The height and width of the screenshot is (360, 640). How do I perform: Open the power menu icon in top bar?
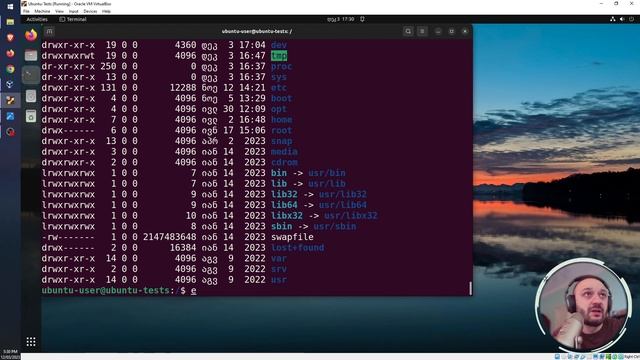point(631,19)
